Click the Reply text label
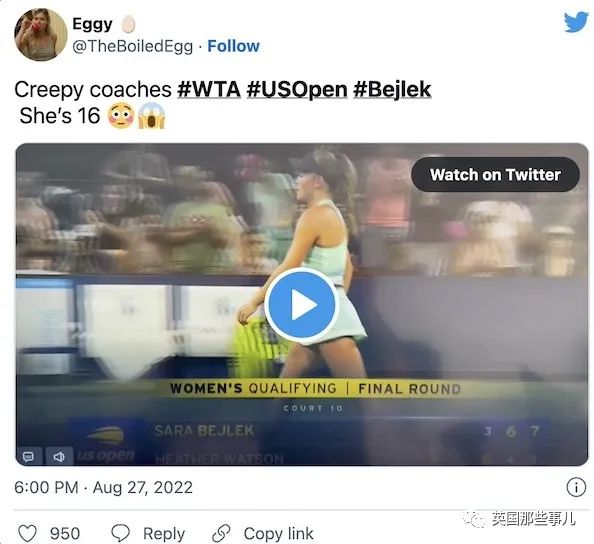 click(164, 533)
